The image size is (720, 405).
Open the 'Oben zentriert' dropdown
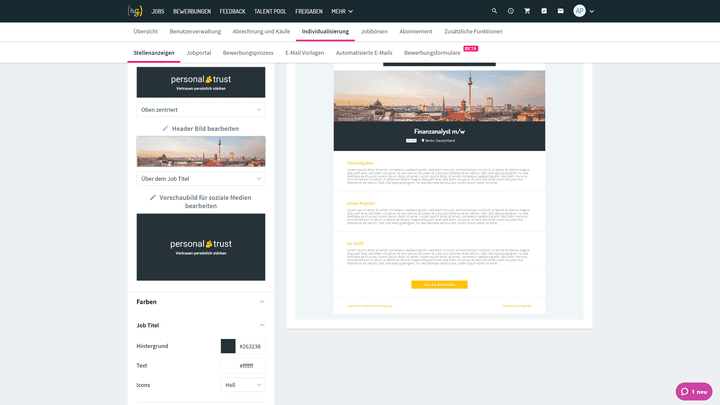coord(201,109)
